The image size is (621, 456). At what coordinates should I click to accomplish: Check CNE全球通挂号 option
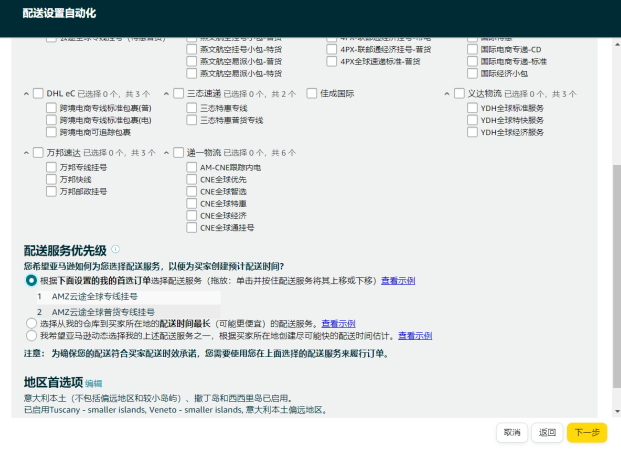192,227
